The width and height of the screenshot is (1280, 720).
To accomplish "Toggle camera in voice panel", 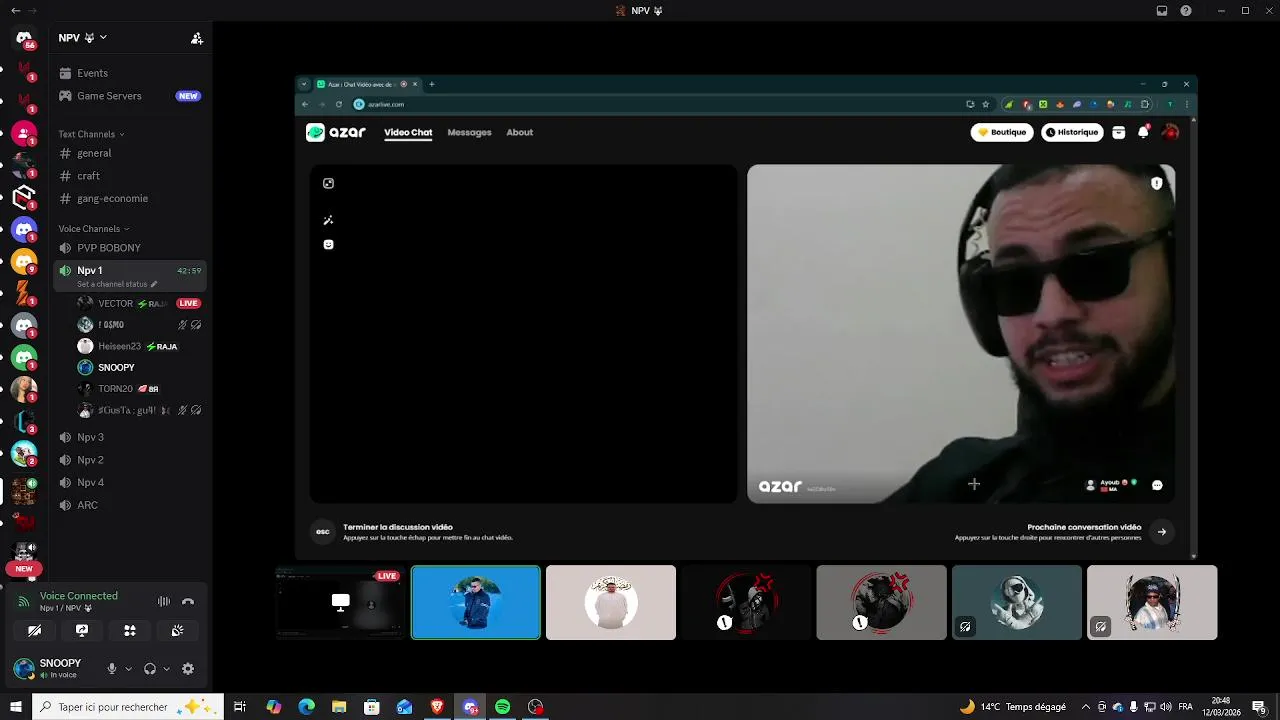I will point(34,631).
